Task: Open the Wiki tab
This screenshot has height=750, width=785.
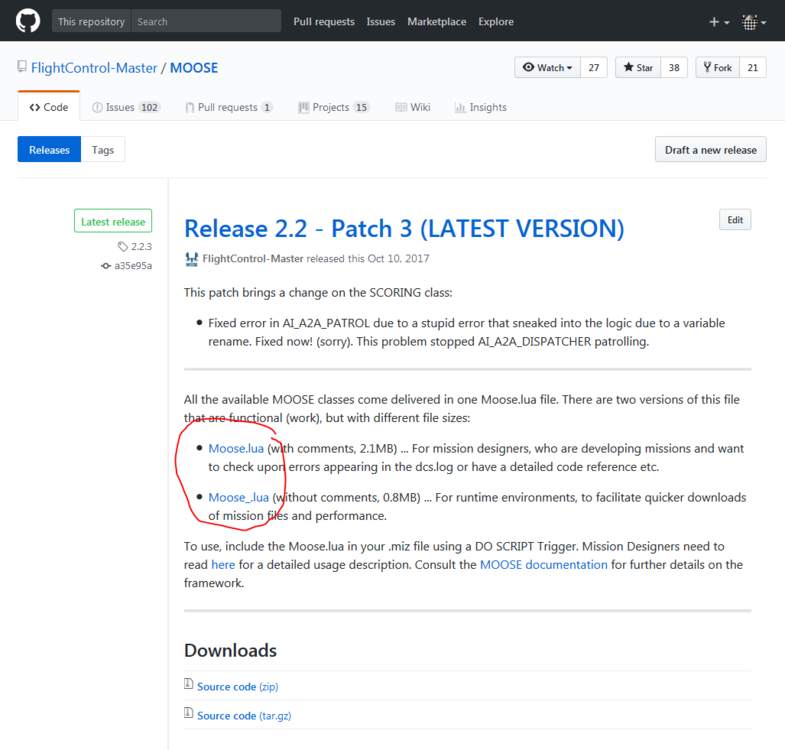Action: coord(413,107)
